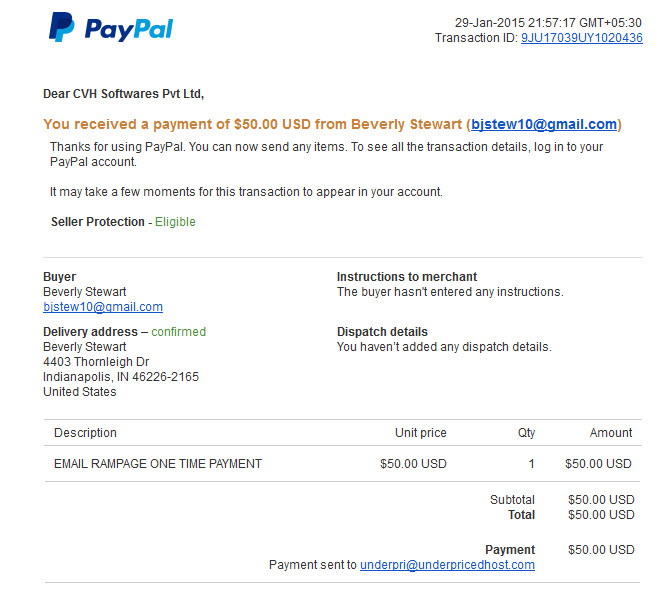The image size is (659, 601).
Task: Select the Amount column header
Action: click(x=611, y=432)
